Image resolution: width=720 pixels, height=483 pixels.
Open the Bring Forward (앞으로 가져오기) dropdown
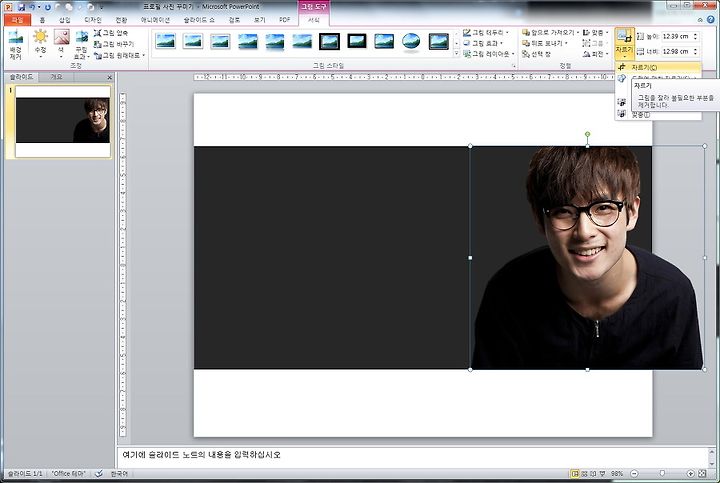click(551, 33)
